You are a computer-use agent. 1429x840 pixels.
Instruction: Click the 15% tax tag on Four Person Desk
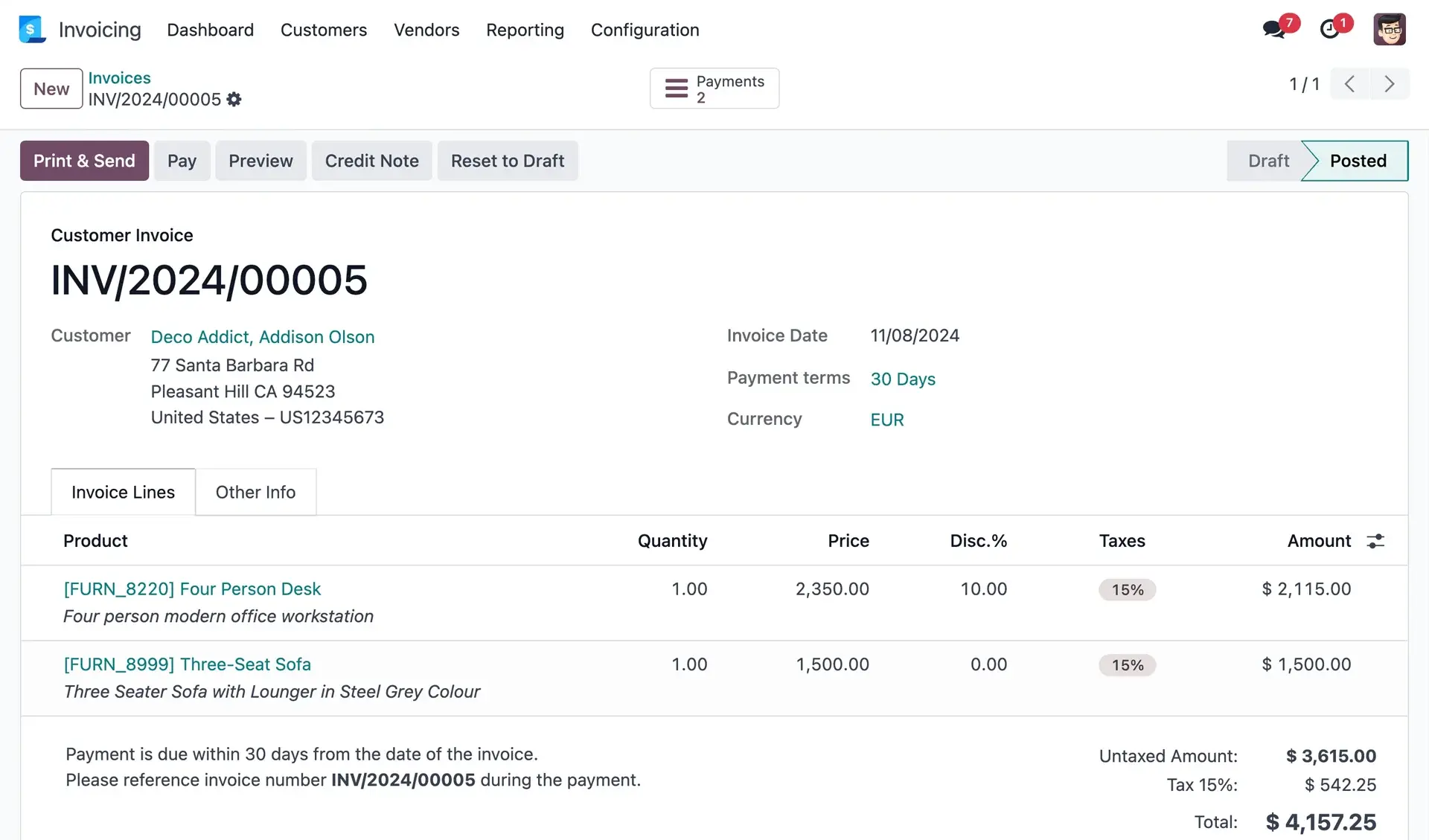(x=1127, y=590)
